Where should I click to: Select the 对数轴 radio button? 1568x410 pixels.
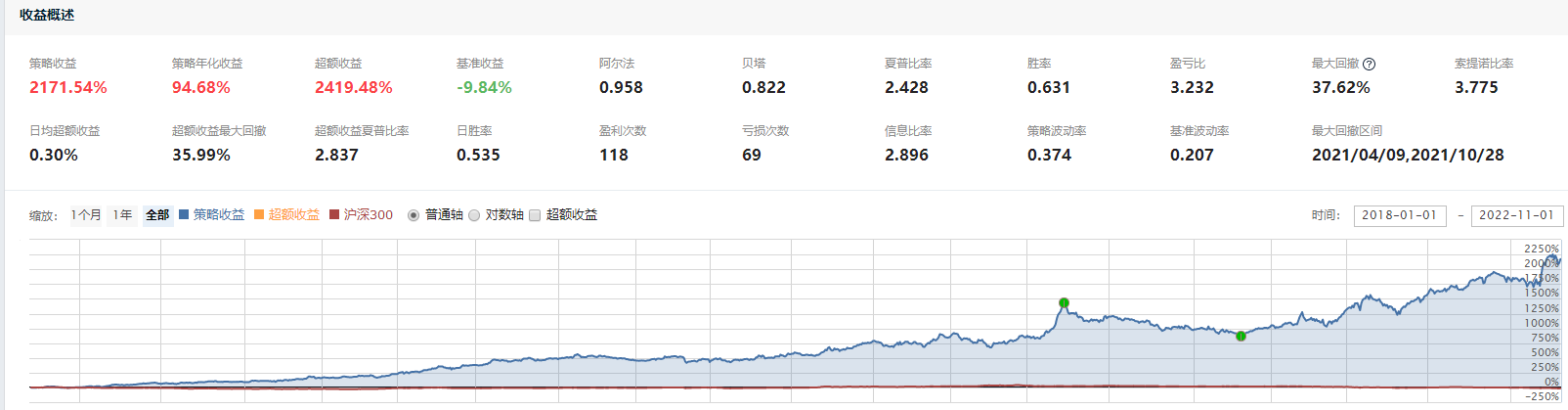[474, 215]
